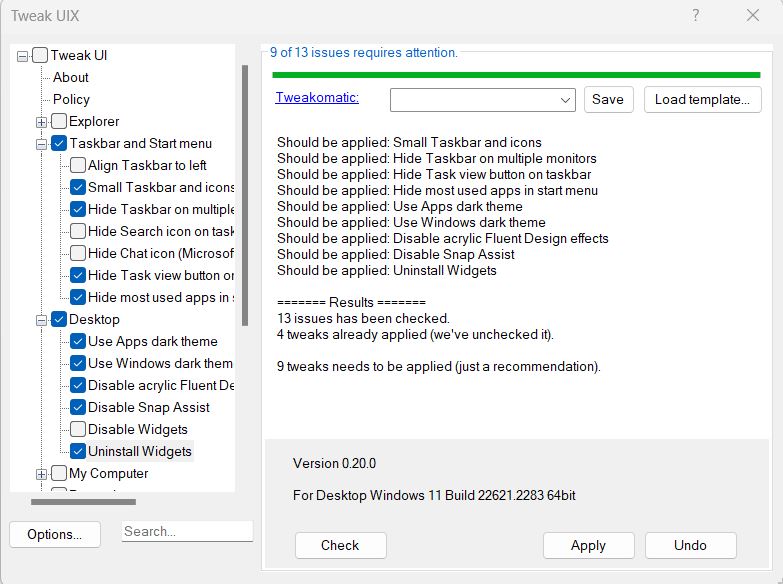Click 'Should be applied: Uninstall Widgets' line
This screenshot has height=584, width=783.
tap(387, 270)
